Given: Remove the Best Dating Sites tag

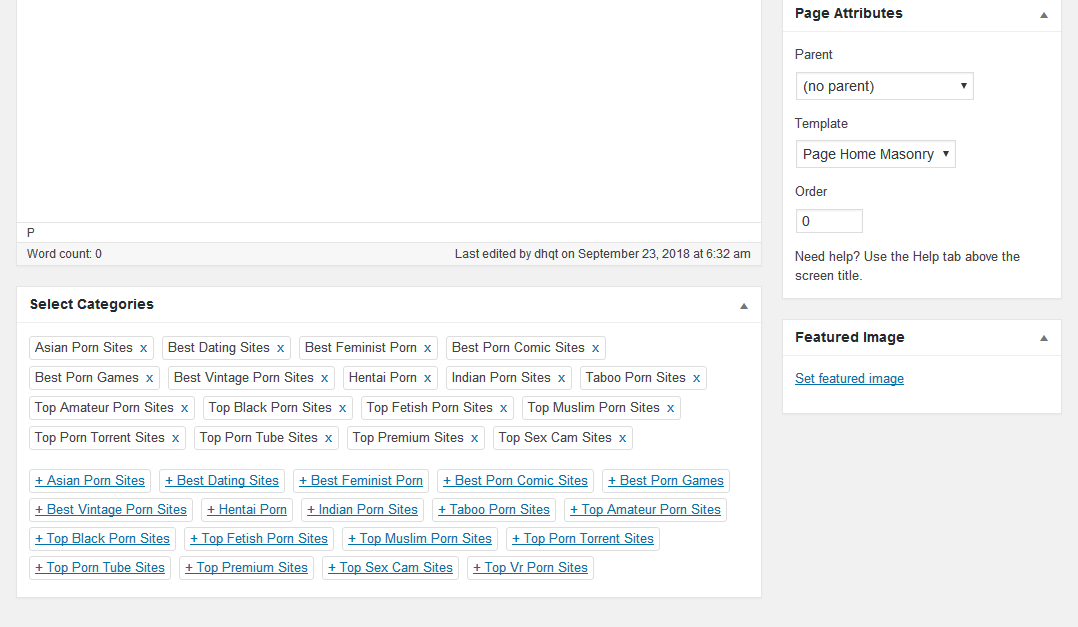Looking at the screenshot, I should (x=280, y=348).
